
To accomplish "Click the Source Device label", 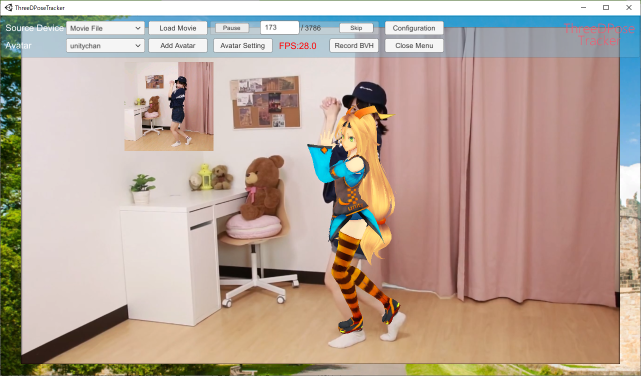I will click(35, 28).
